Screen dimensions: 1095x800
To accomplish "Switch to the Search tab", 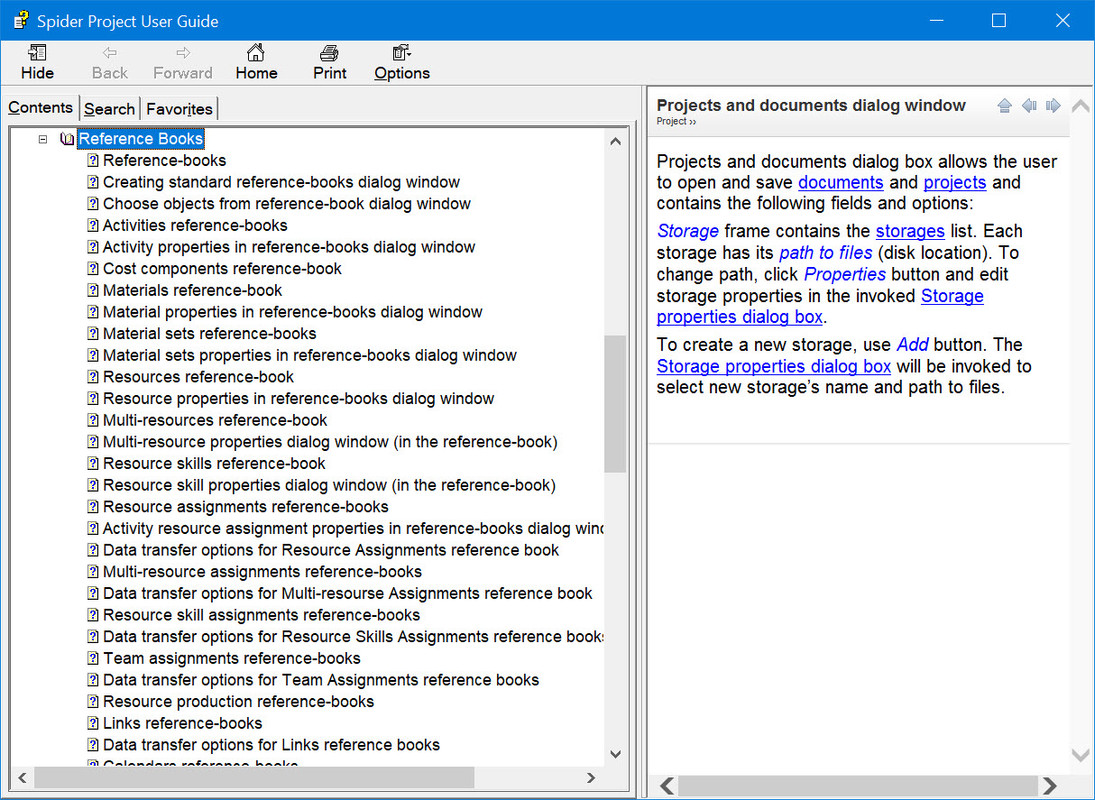I will point(110,109).
